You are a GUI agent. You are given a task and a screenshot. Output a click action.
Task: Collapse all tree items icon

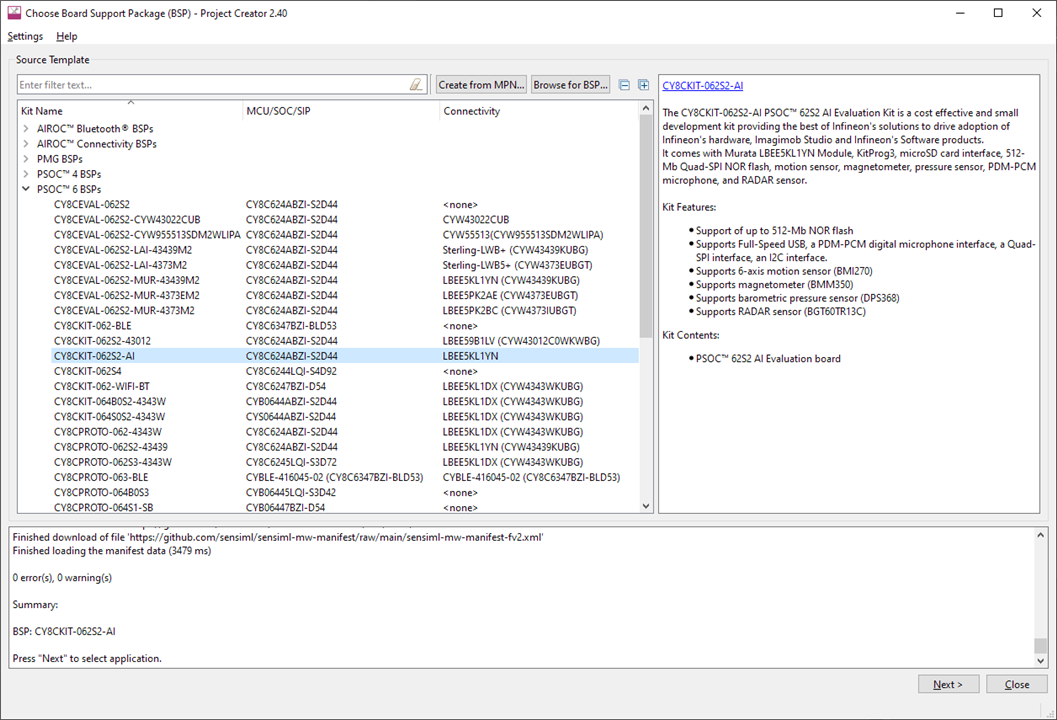point(624,85)
